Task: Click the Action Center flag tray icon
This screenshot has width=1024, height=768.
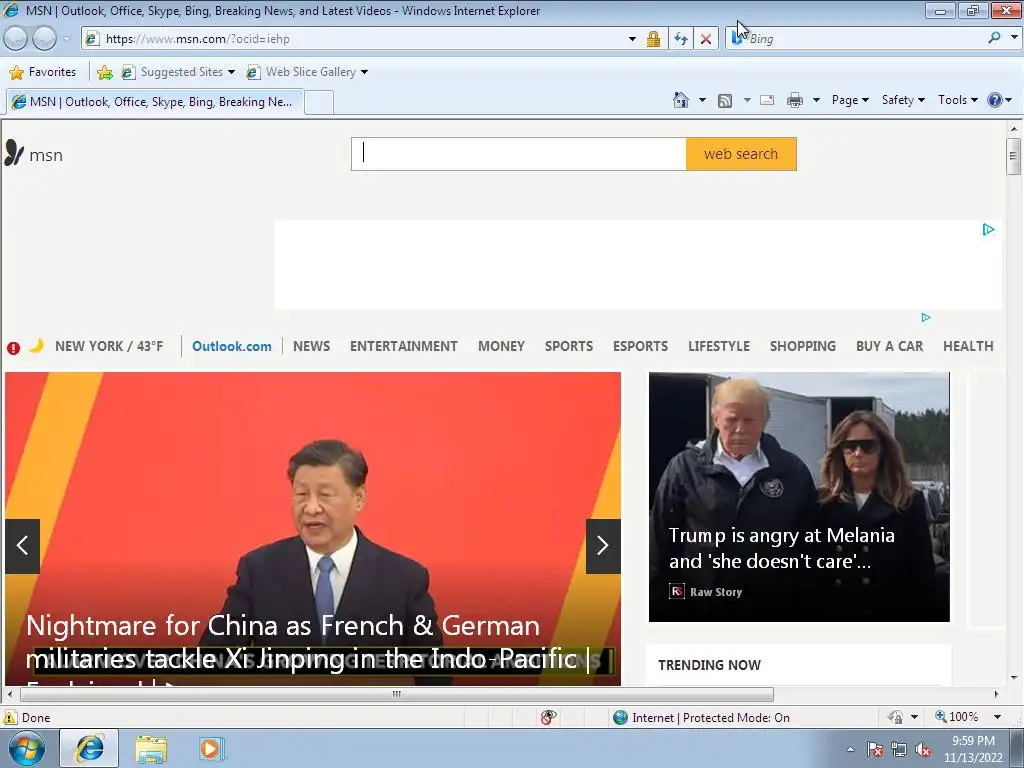Action: 875,750
